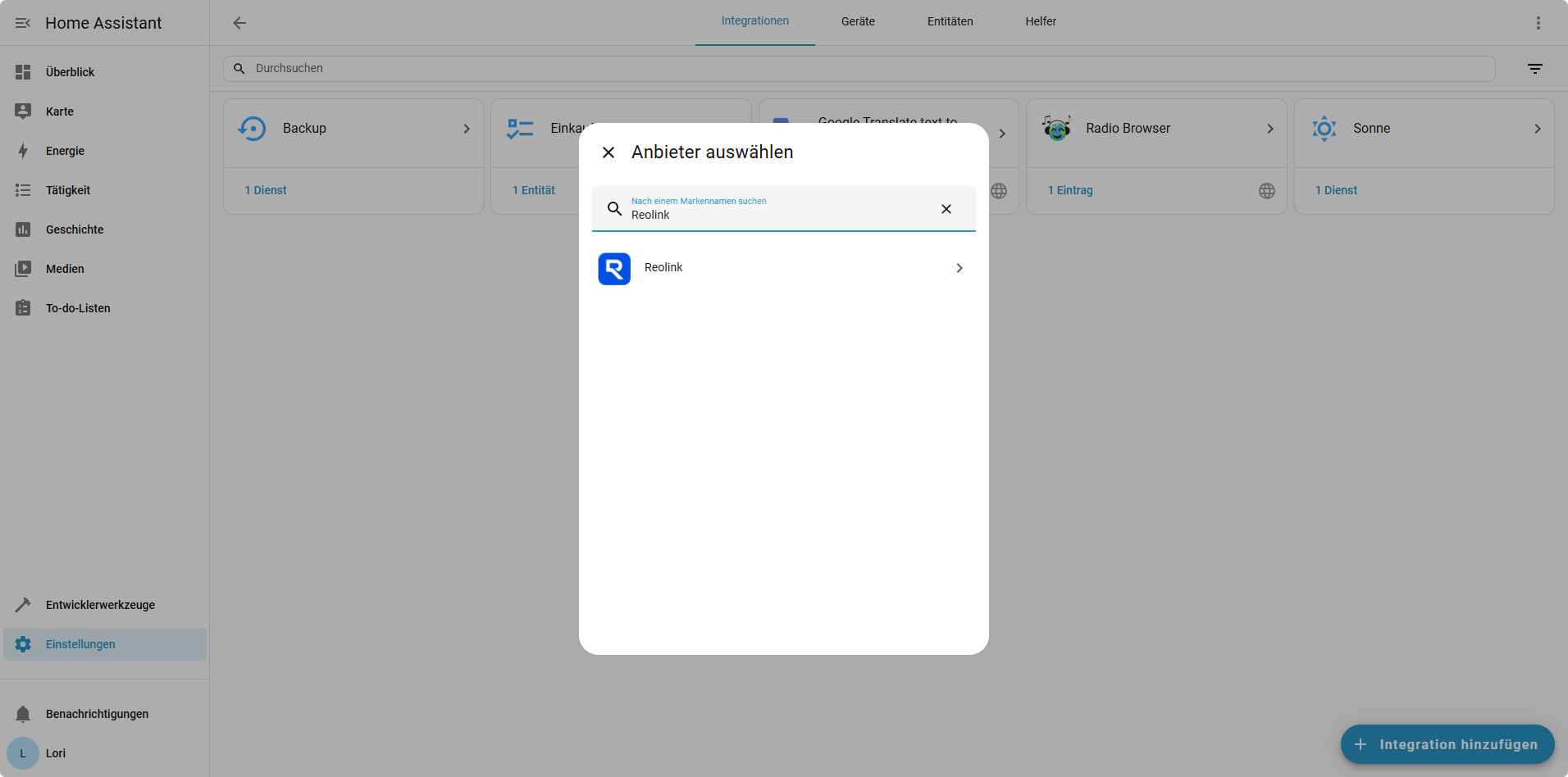Go to Energie panel

point(105,151)
